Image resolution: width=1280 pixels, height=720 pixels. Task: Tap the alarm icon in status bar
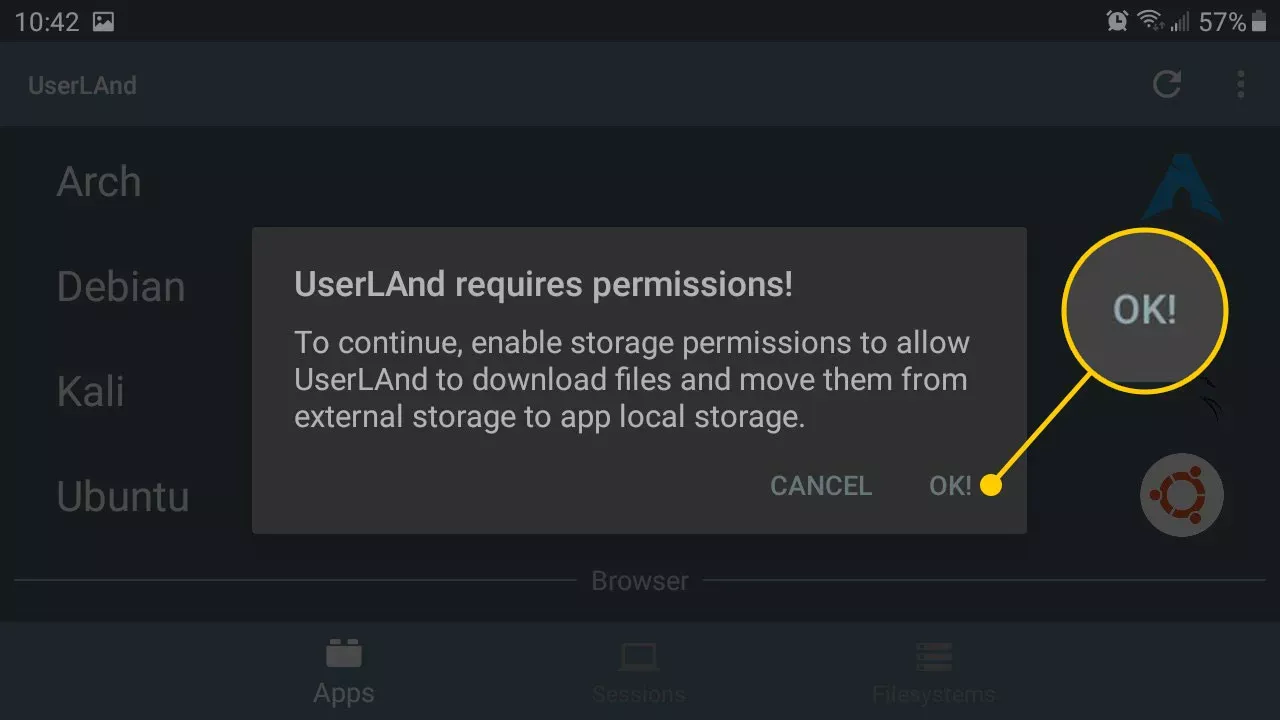[x=1117, y=21]
